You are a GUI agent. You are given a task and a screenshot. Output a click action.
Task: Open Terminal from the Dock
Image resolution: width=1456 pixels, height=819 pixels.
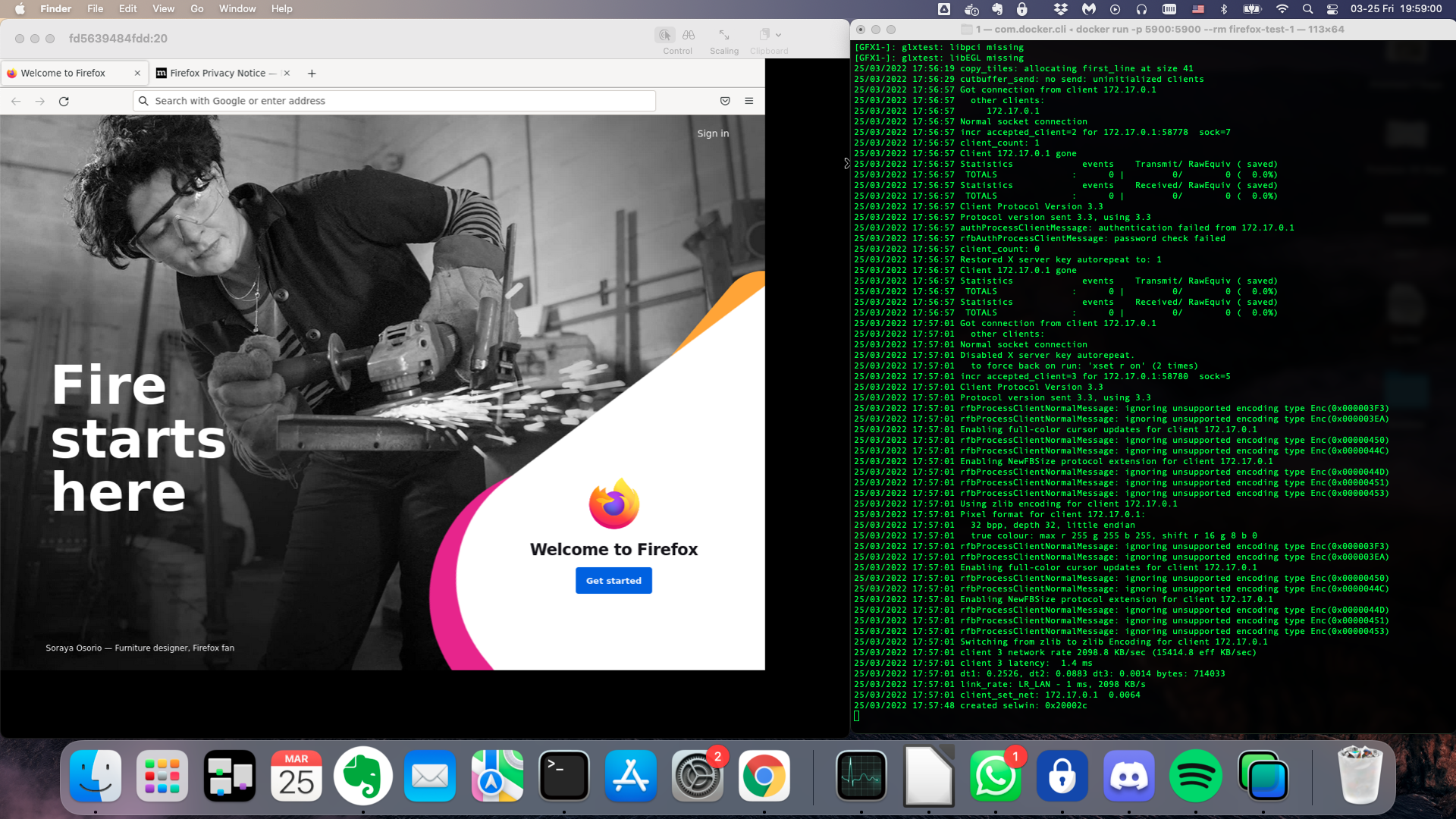(x=564, y=776)
